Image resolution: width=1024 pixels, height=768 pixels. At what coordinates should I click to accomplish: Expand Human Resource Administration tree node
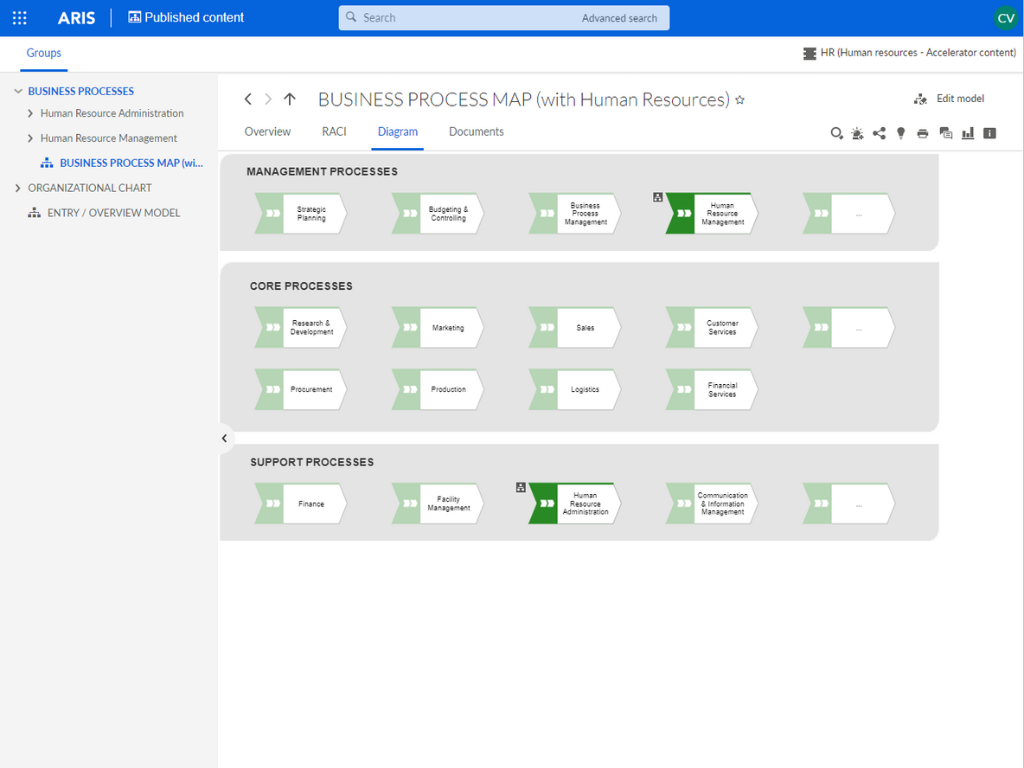(x=30, y=113)
